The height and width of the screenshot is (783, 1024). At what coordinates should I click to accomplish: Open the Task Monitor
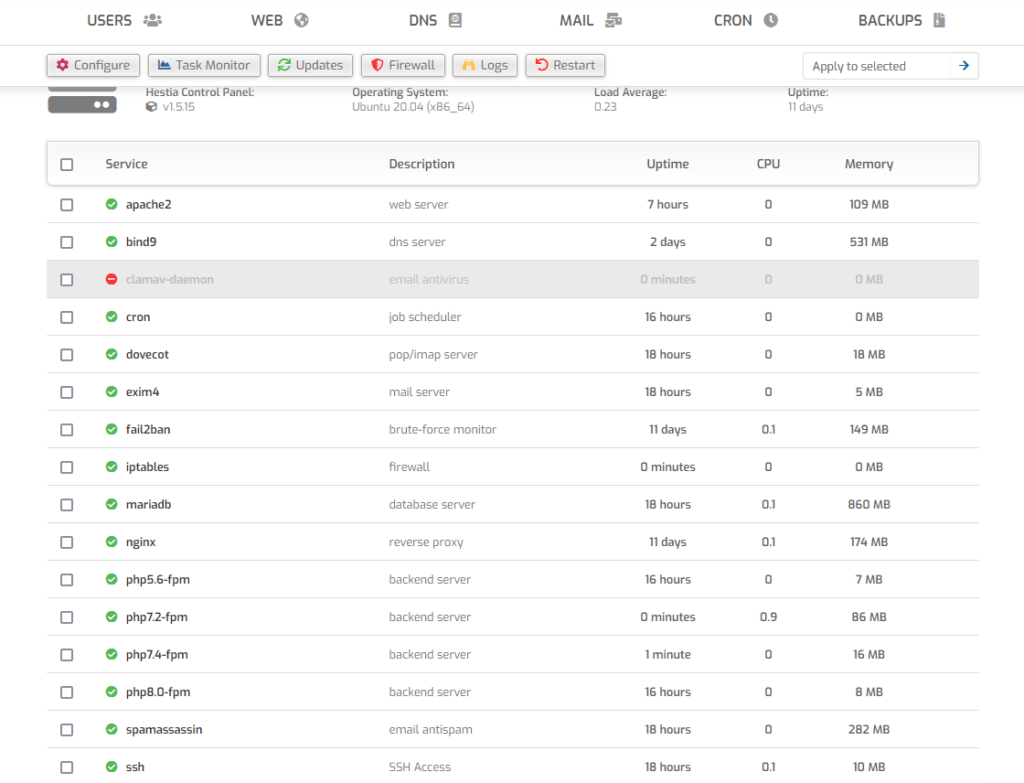tap(204, 65)
